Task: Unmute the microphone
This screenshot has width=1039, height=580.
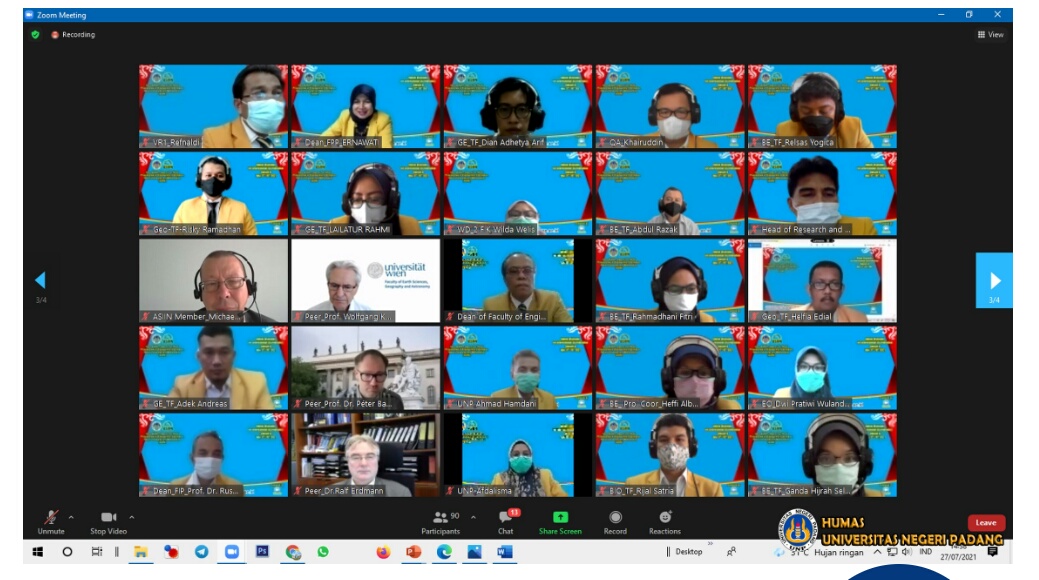Action: pos(50,518)
